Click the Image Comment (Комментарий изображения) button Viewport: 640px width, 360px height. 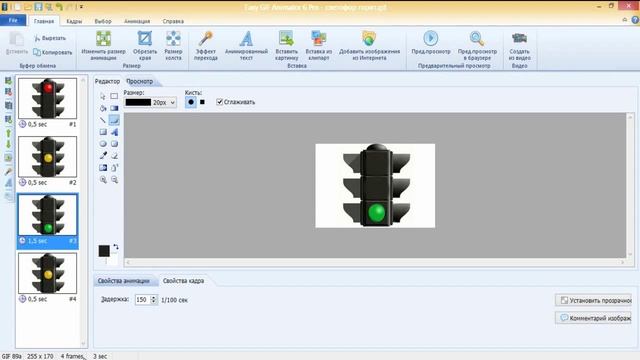[x=593, y=318]
